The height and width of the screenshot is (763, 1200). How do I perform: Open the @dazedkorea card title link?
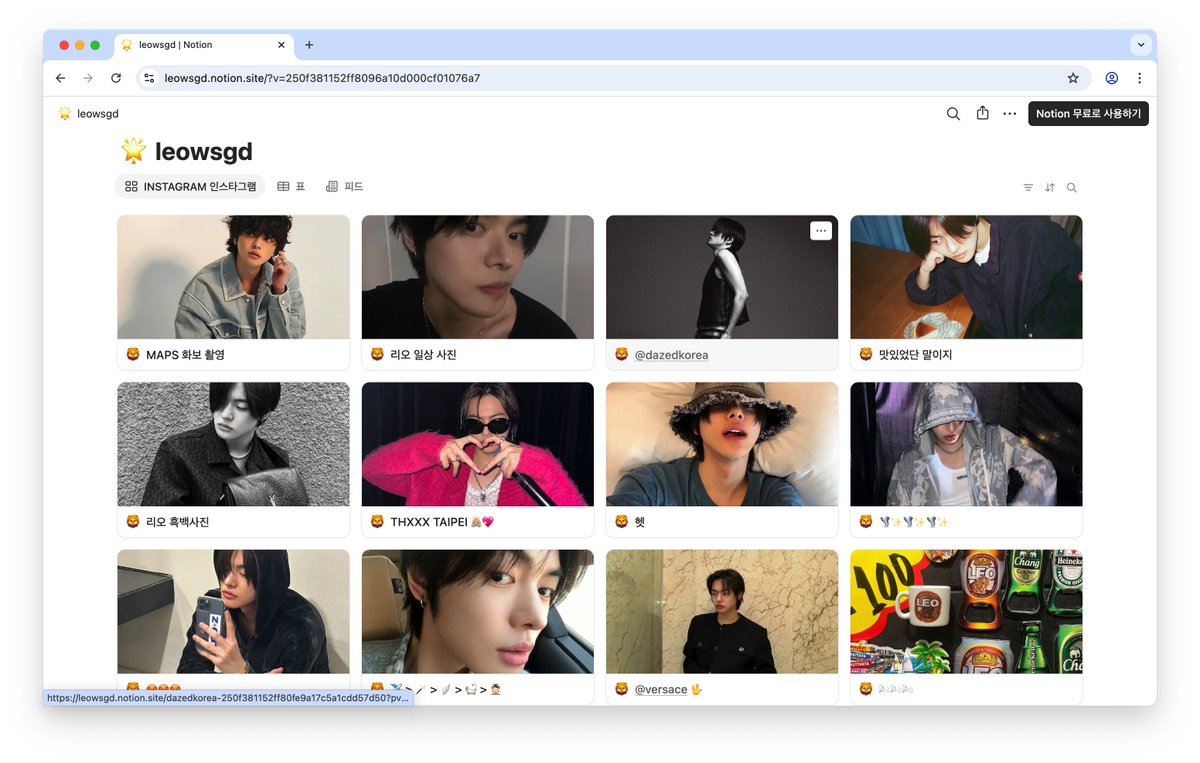pyautogui.click(x=672, y=355)
